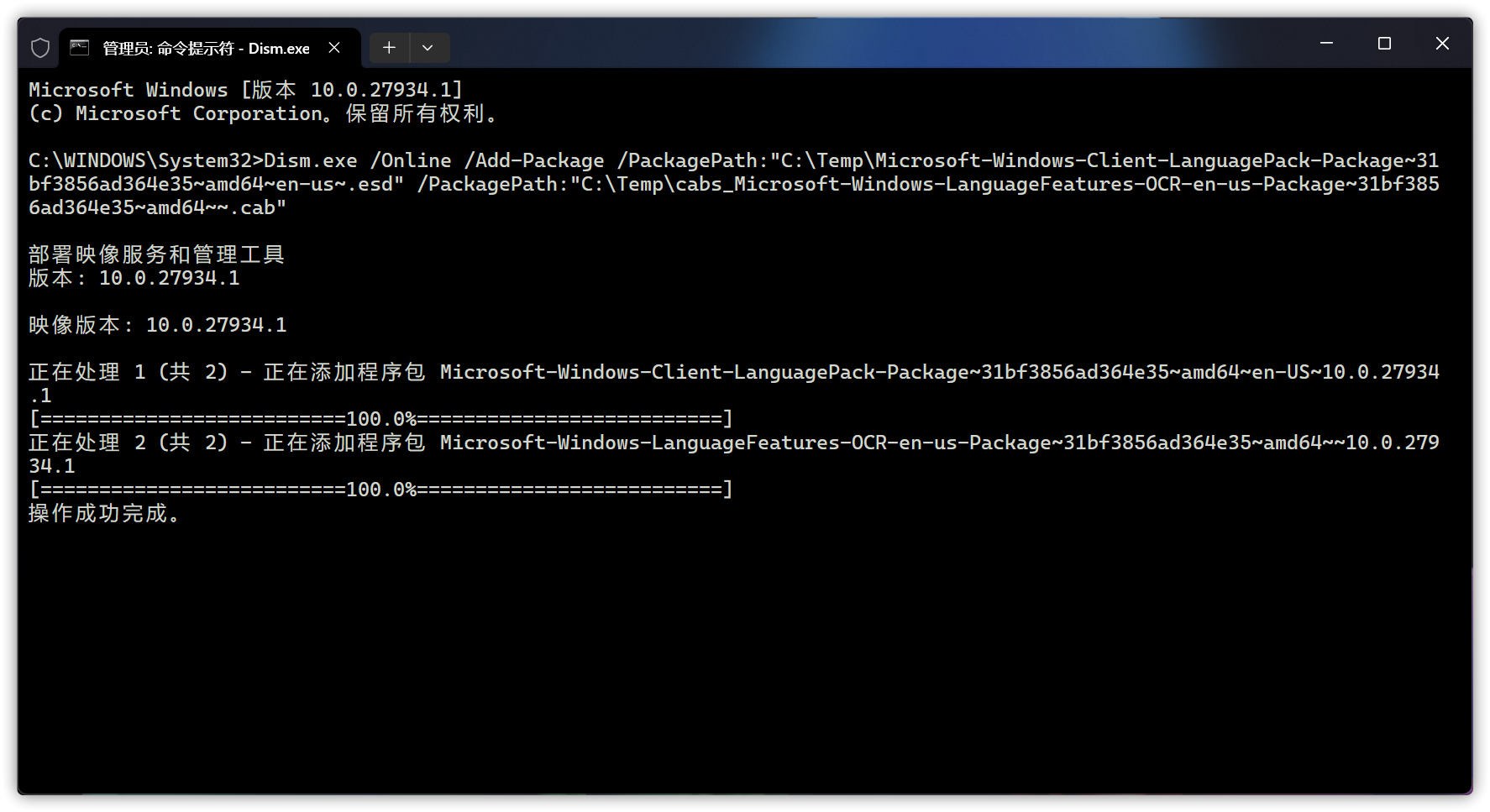
Task: Open the new tab profile dropdown chevron
Action: click(428, 48)
